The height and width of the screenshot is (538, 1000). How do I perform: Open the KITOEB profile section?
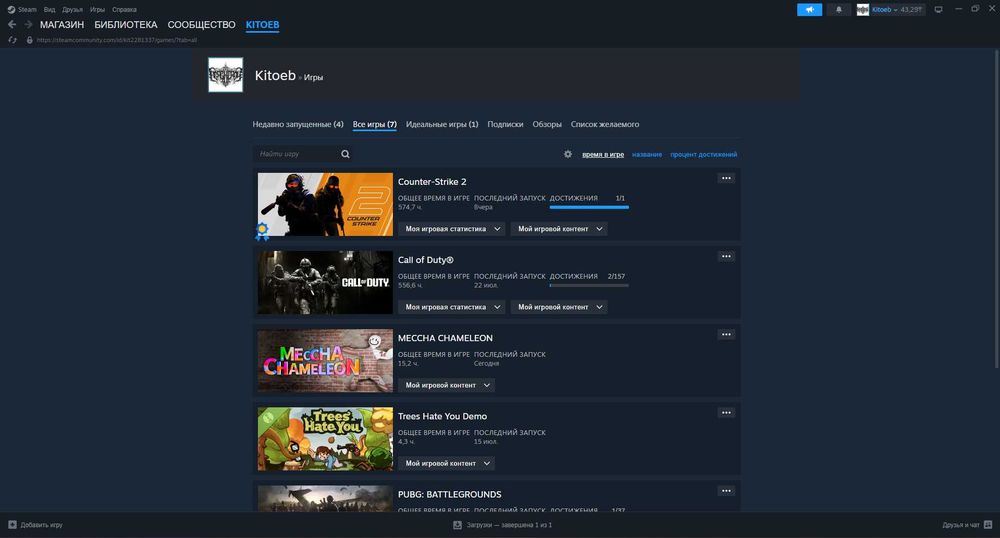(x=262, y=25)
